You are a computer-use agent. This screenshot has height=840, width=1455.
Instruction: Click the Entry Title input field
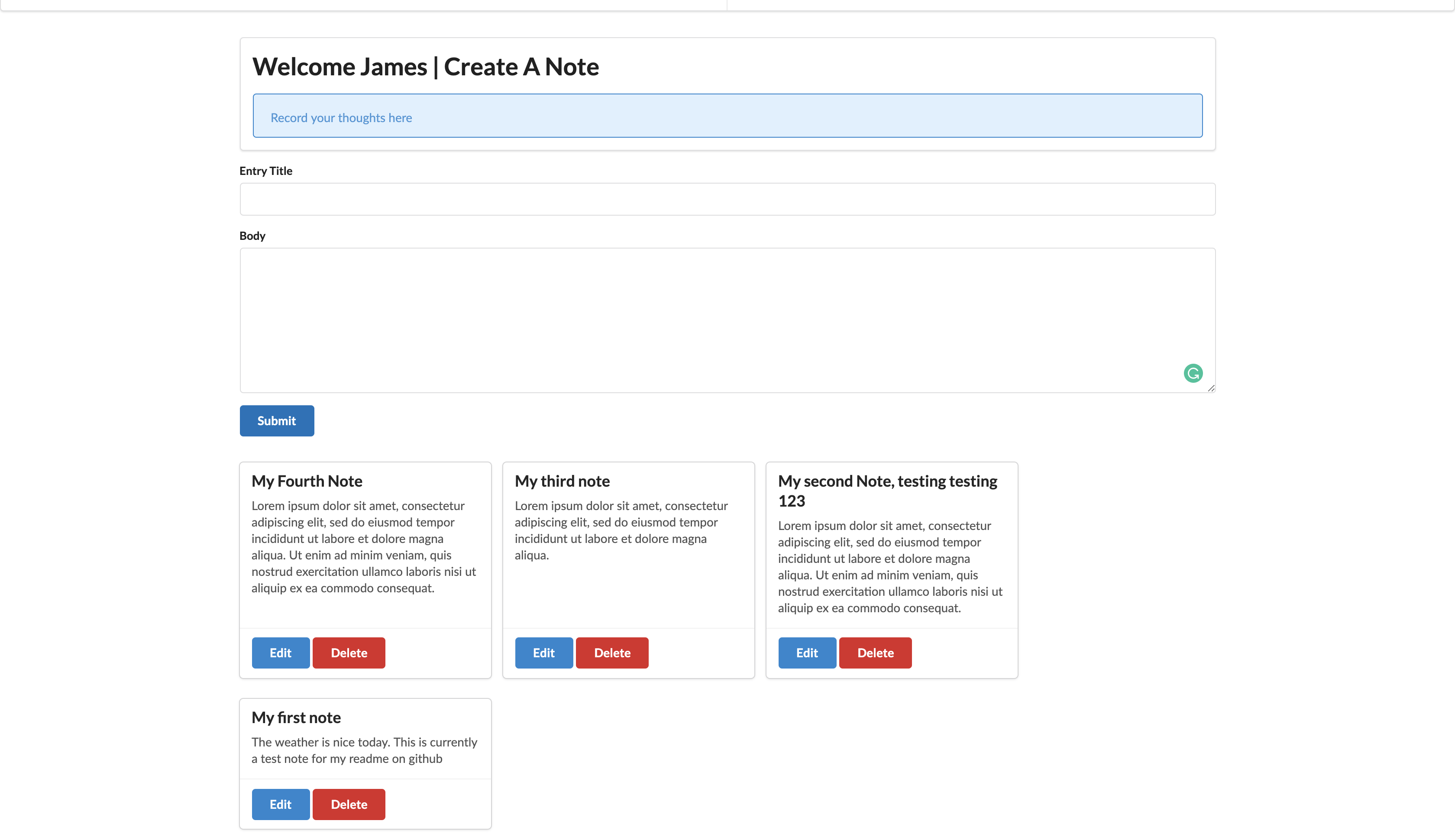727,199
